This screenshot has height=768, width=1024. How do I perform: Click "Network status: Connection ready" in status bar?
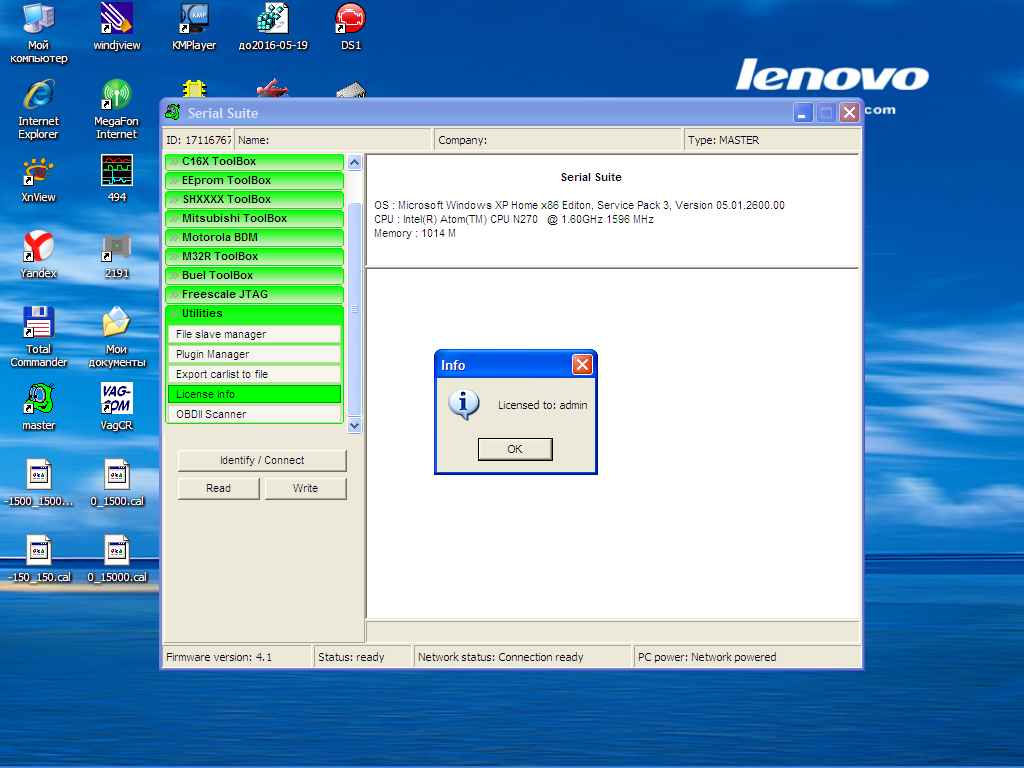[x=501, y=657]
